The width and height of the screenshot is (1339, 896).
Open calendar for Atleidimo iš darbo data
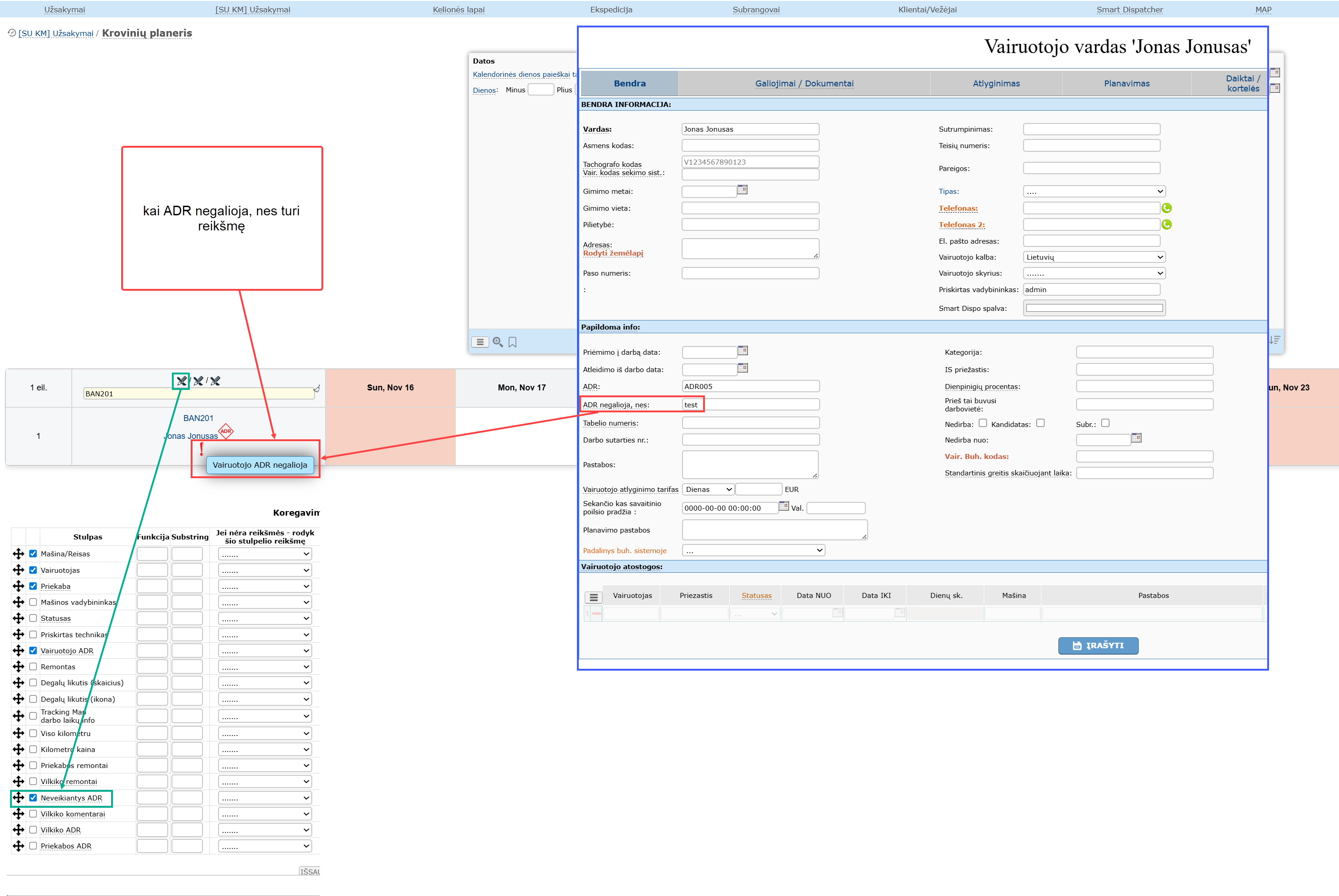743,368
